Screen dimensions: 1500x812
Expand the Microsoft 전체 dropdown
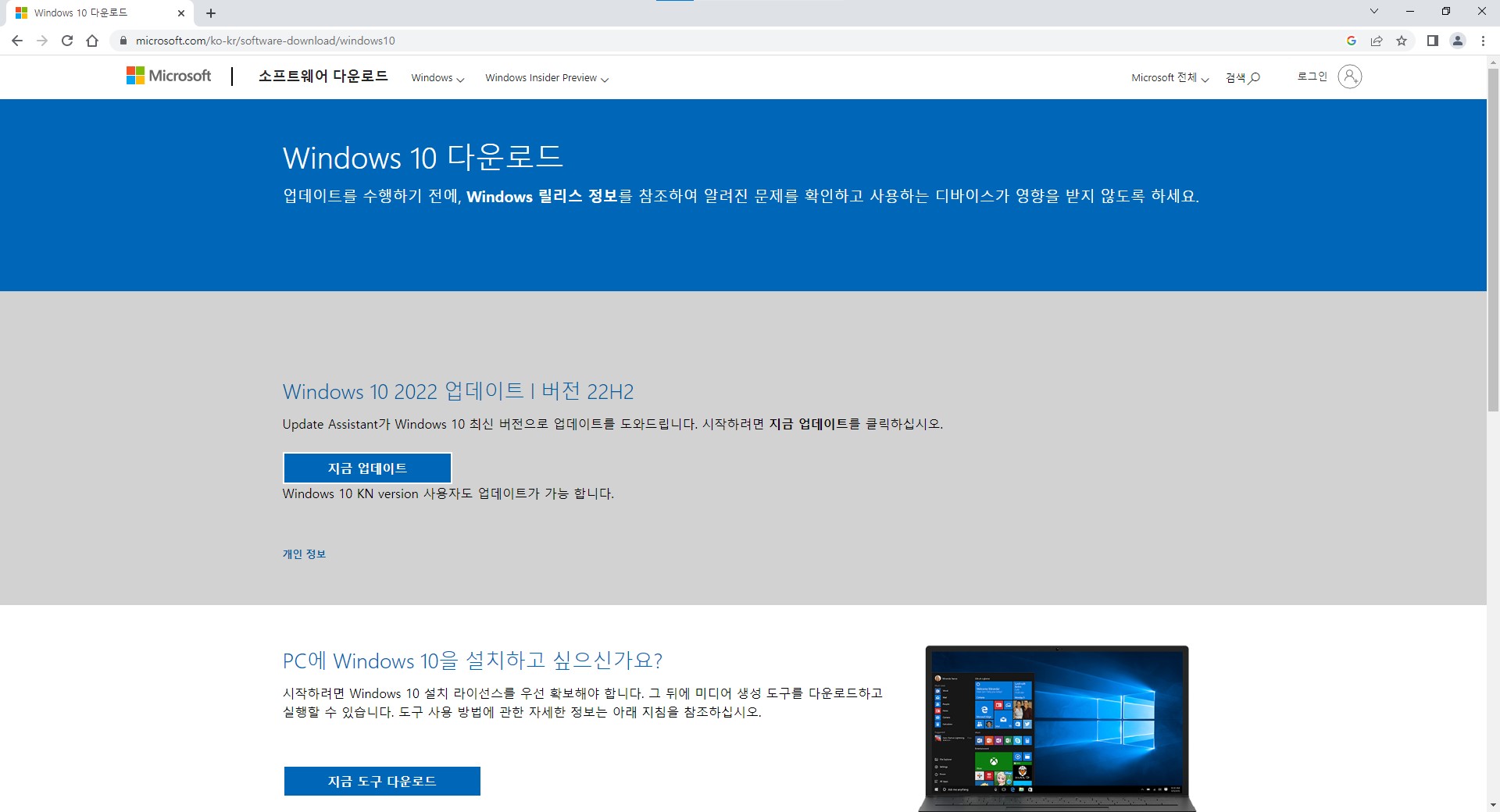click(x=1170, y=77)
